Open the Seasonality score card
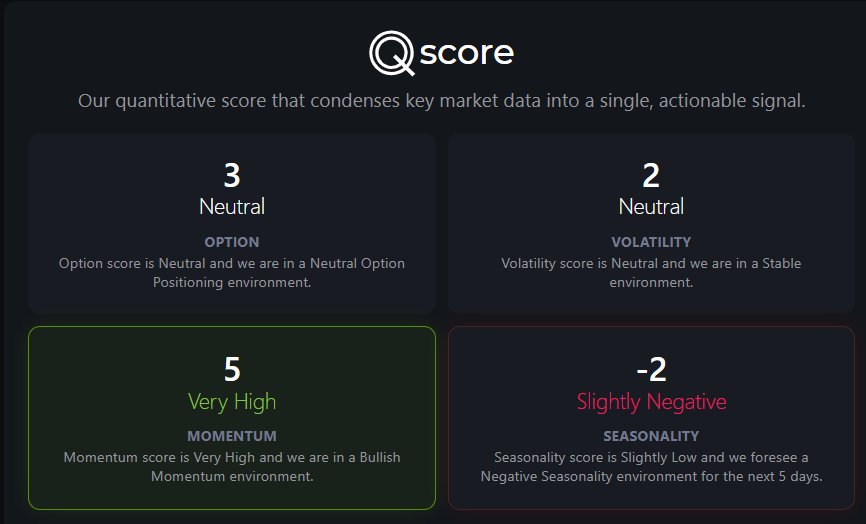Screen dimensions: 866x524 651,418
